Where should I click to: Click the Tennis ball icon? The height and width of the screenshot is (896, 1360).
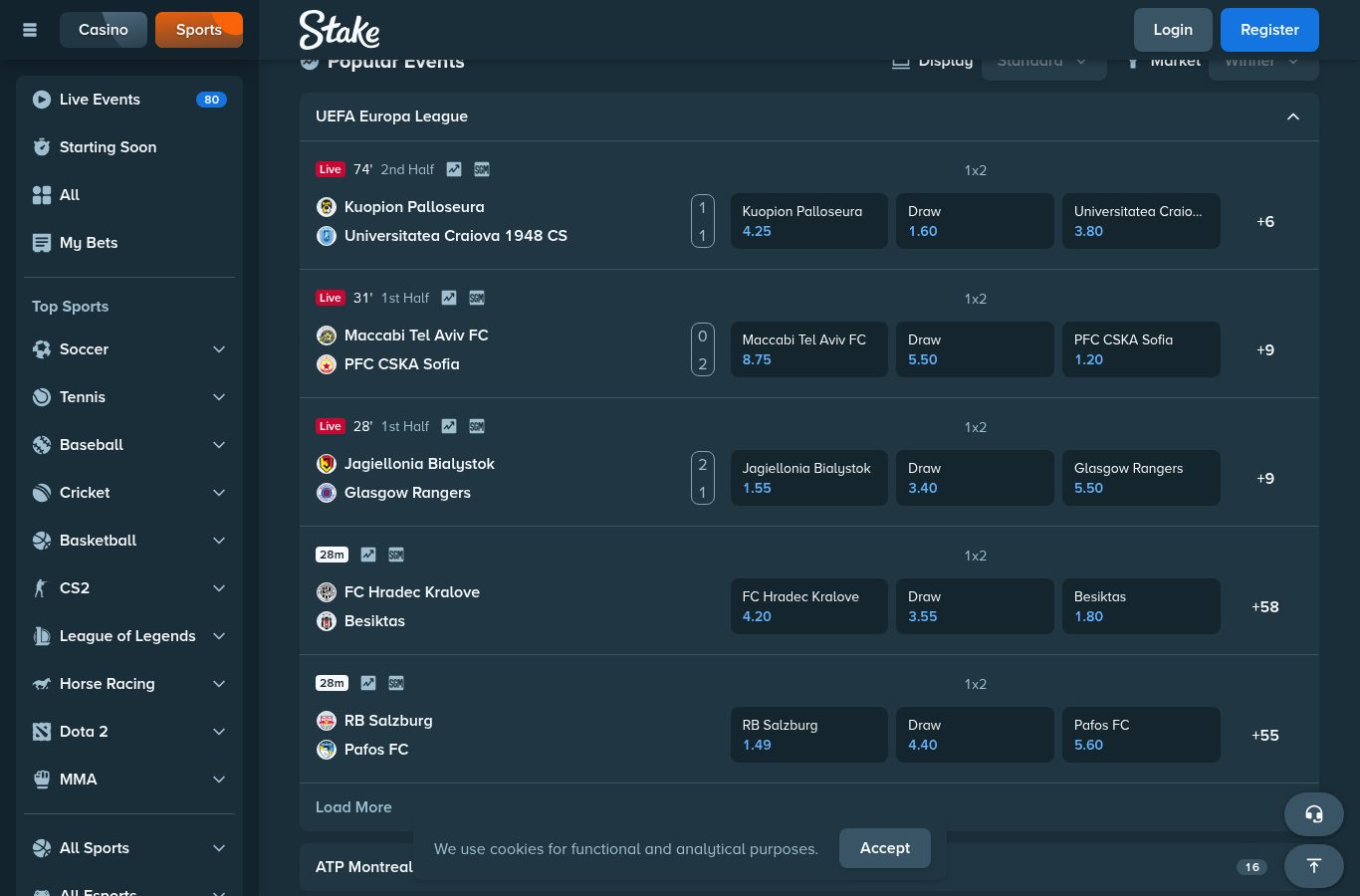pyautogui.click(x=42, y=397)
